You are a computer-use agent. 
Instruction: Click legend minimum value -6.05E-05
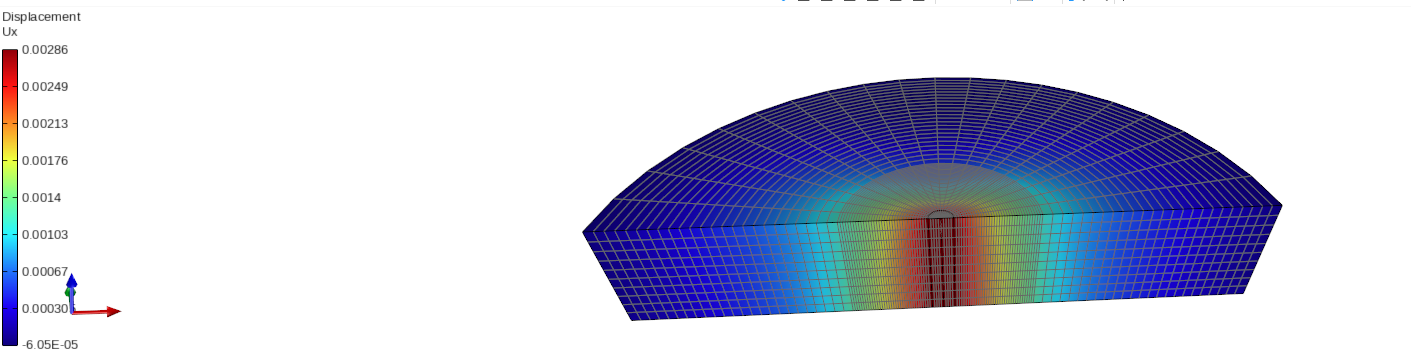click(50, 345)
